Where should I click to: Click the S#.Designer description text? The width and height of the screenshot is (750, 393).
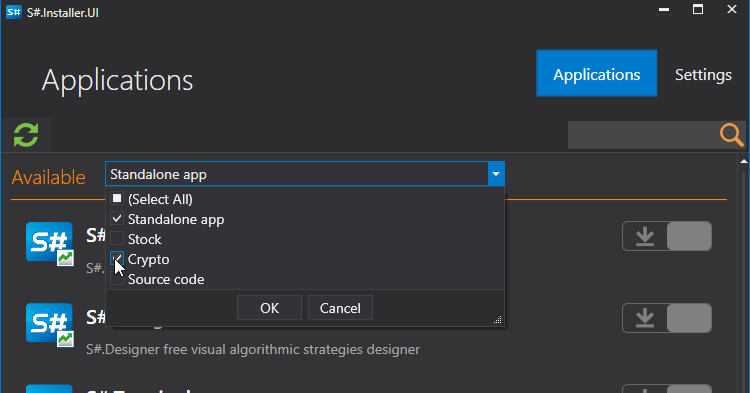(253, 349)
